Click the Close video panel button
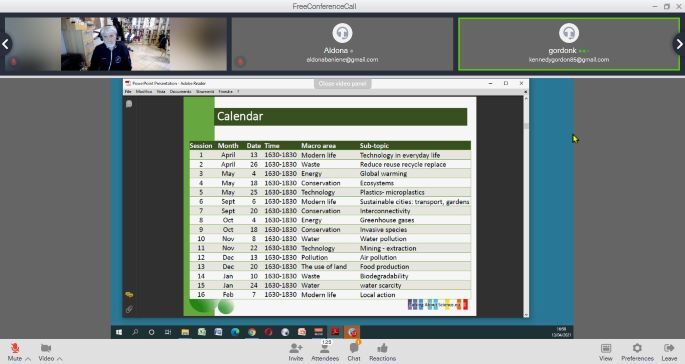Image resolution: width=685 pixels, height=364 pixels. click(342, 83)
